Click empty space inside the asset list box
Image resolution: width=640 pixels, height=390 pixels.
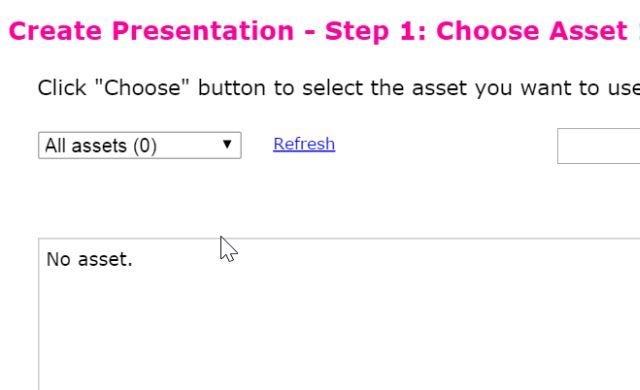click(339, 326)
